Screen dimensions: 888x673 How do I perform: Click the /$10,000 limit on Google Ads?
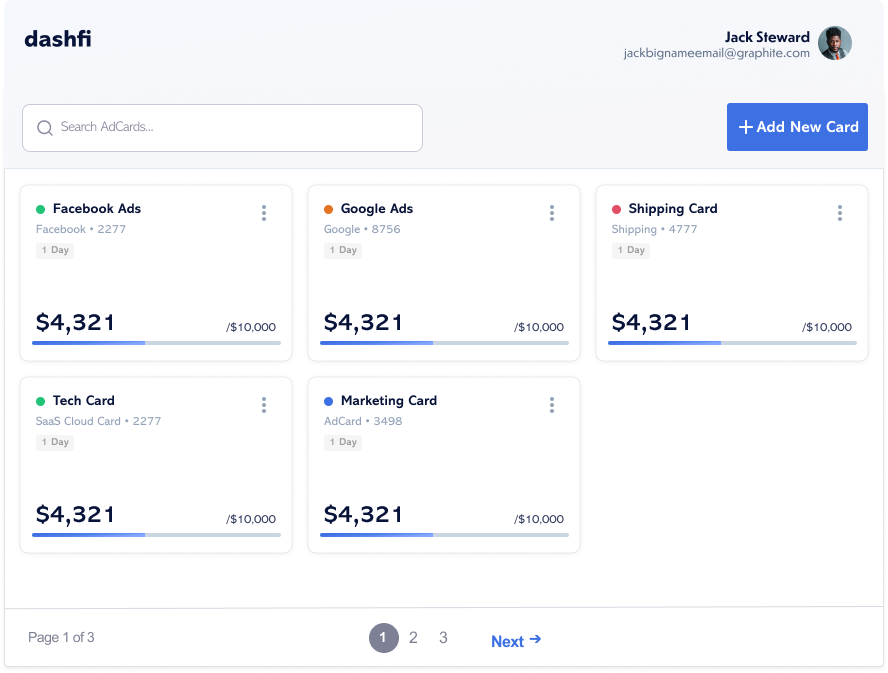point(539,327)
